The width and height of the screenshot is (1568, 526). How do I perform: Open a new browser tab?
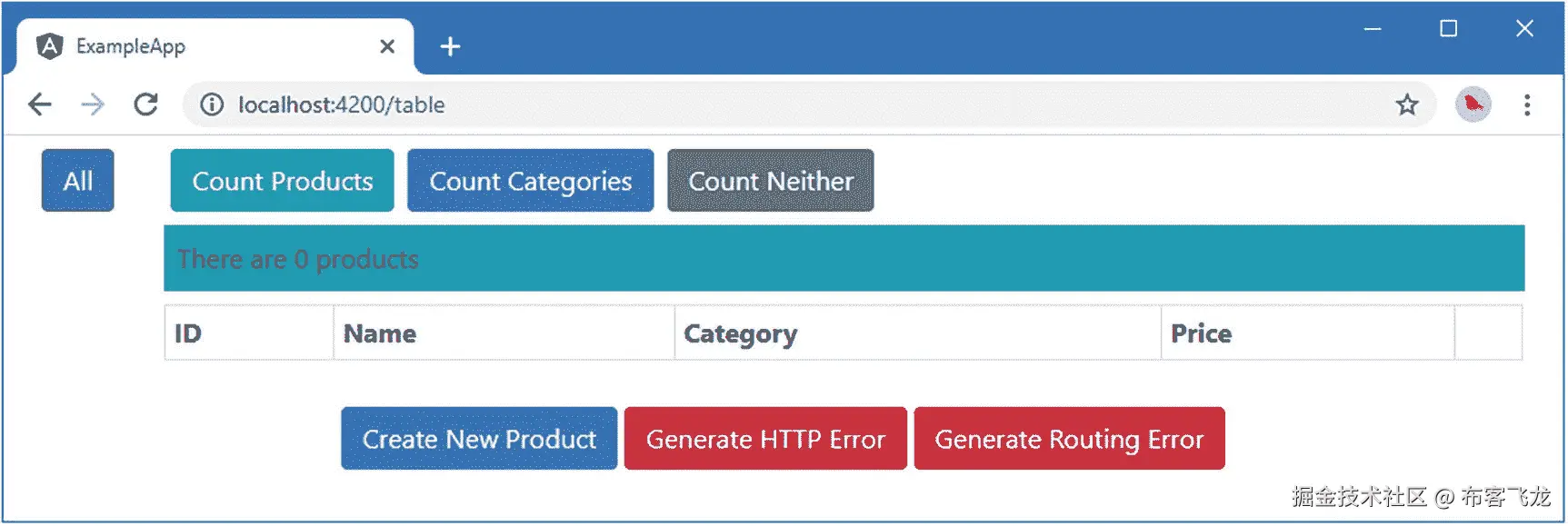(450, 46)
